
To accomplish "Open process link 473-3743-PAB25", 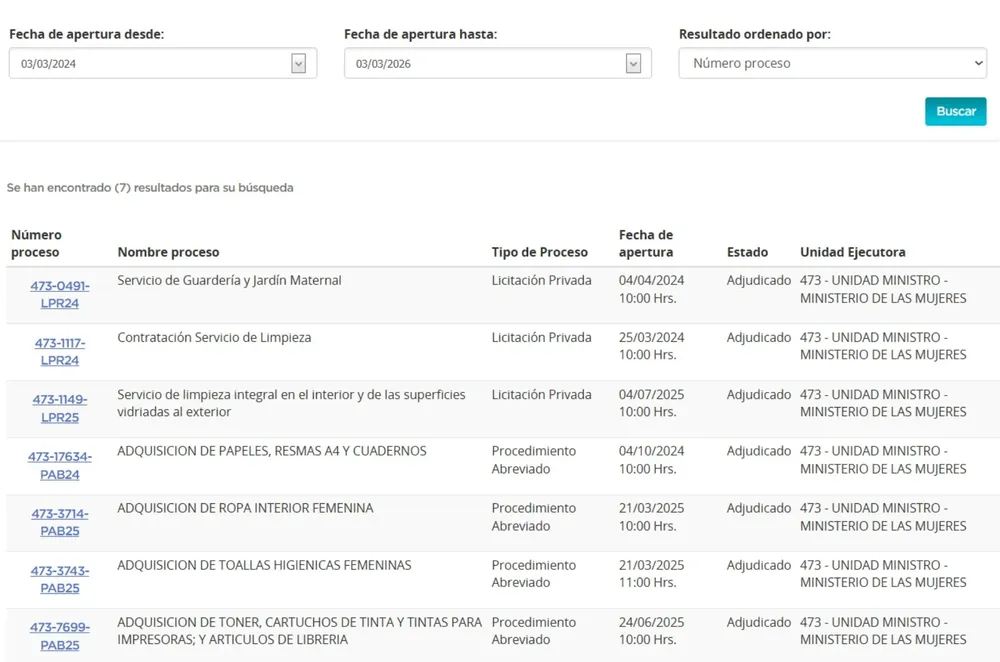I will [x=60, y=580].
